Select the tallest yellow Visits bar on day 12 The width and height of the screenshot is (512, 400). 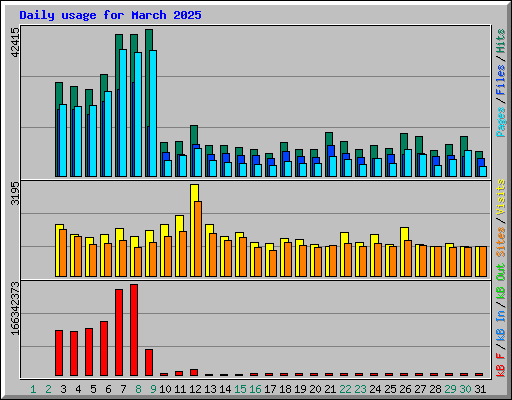[194, 230]
